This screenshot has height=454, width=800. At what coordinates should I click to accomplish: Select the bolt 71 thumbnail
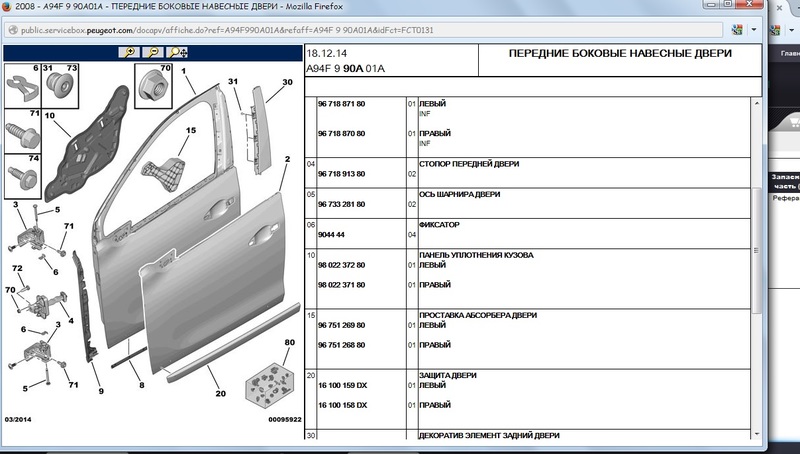(x=22, y=131)
